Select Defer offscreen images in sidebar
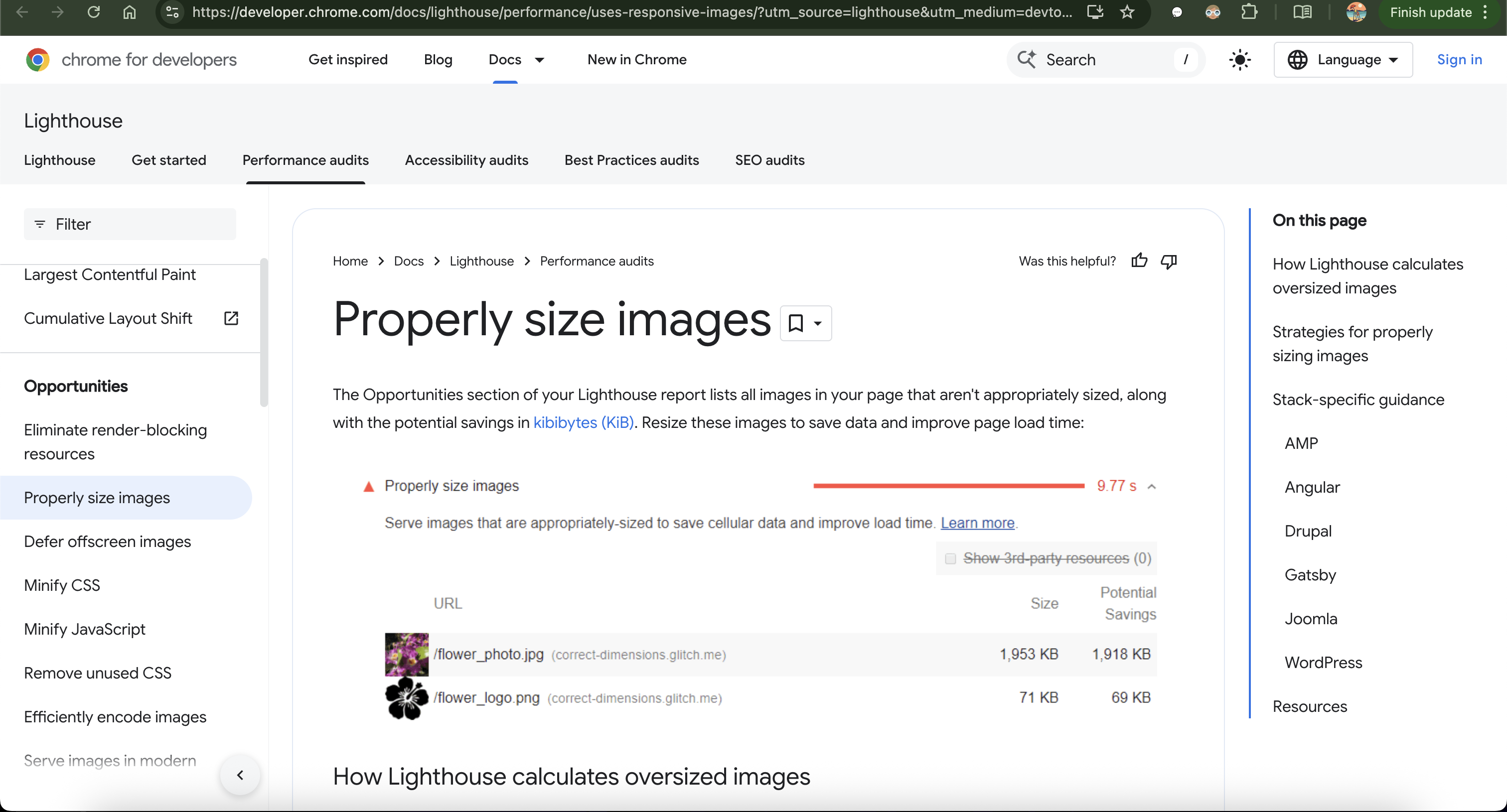Screen dimensions: 1507x812 tap(108, 542)
